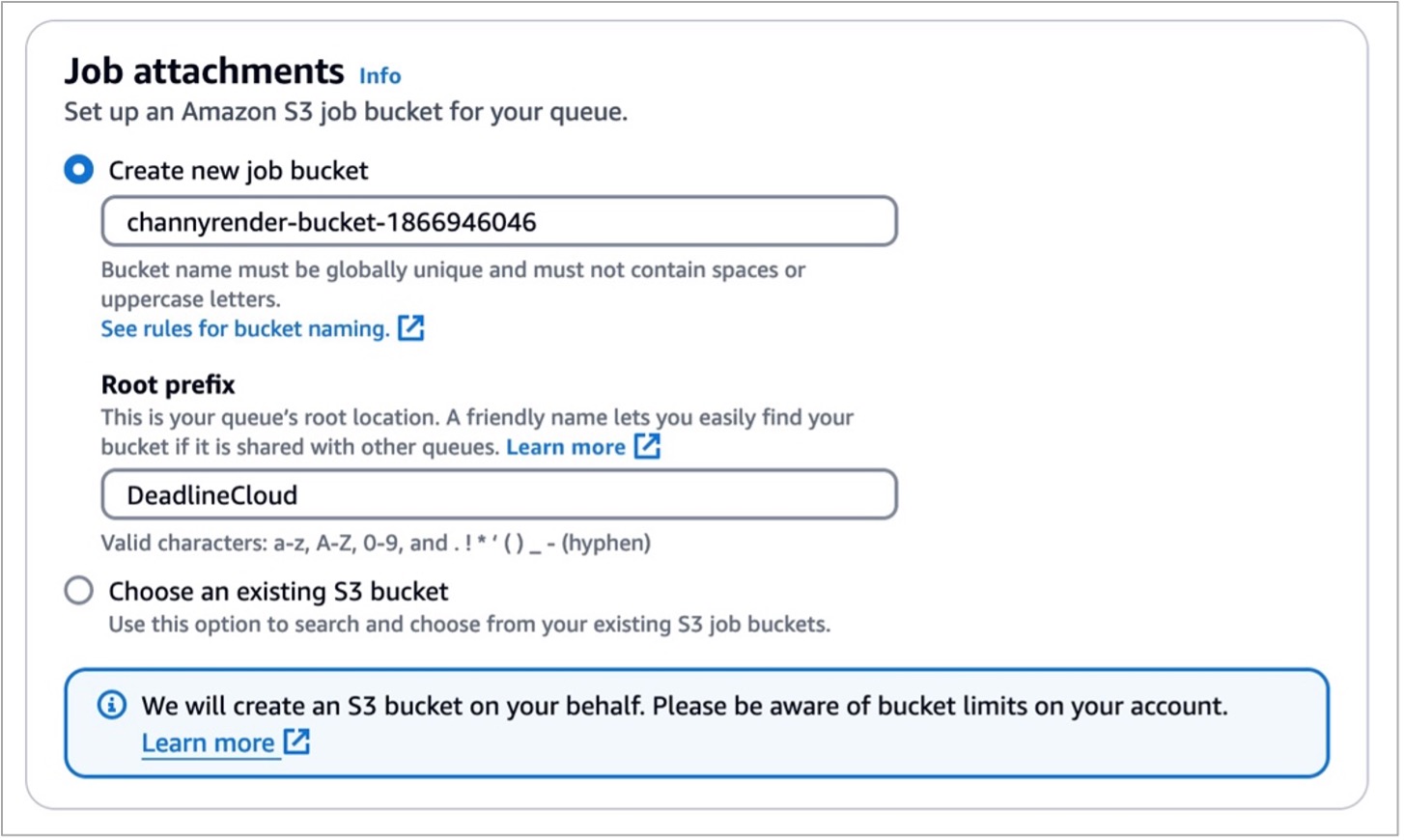The height and width of the screenshot is (840, 1404).
Task: Select the Choose an existing S3 bucket radio
Action: (x=79, y=590)
